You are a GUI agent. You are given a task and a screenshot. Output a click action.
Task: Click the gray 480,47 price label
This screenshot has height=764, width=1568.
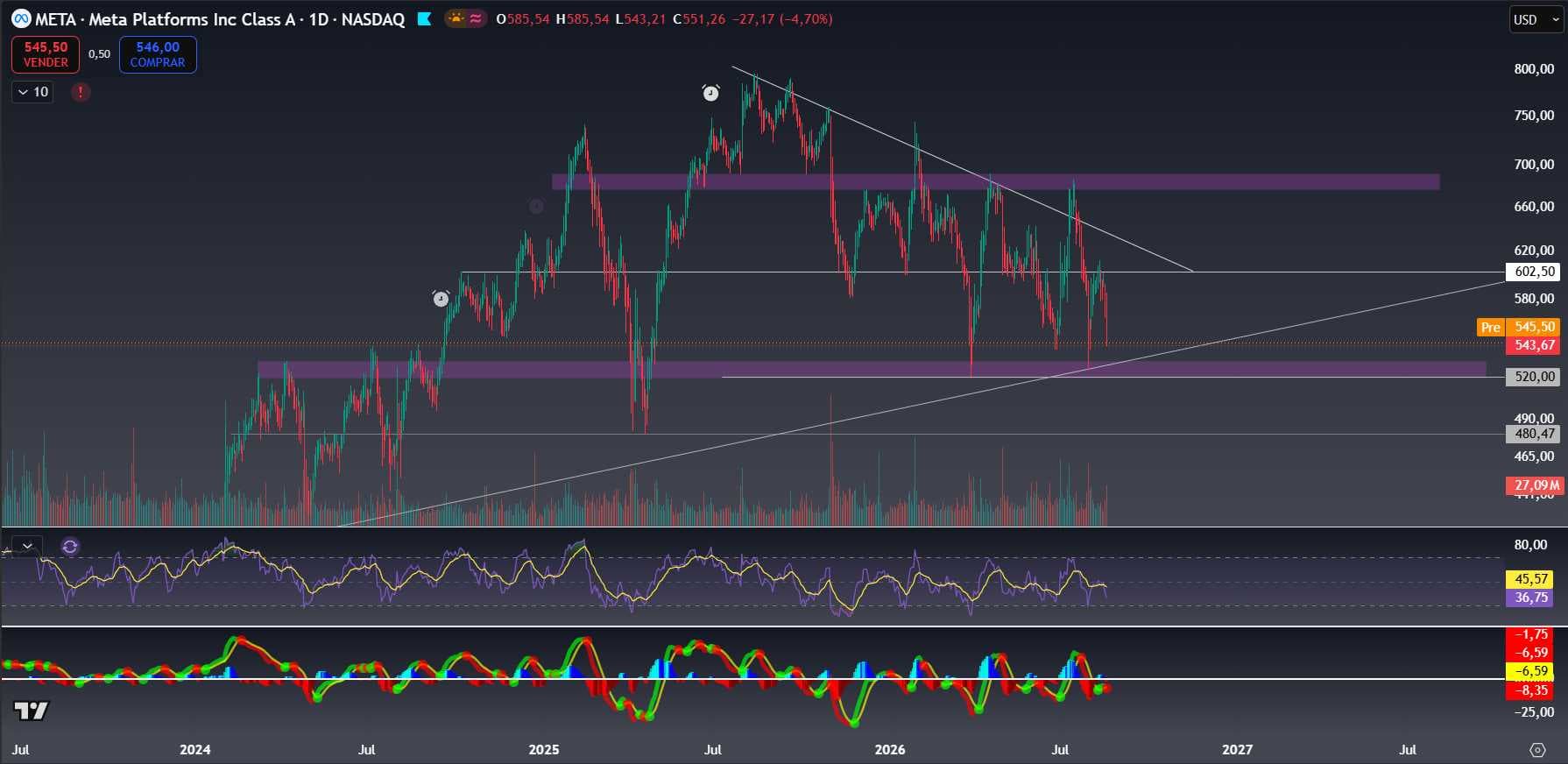click(1535, 434)
